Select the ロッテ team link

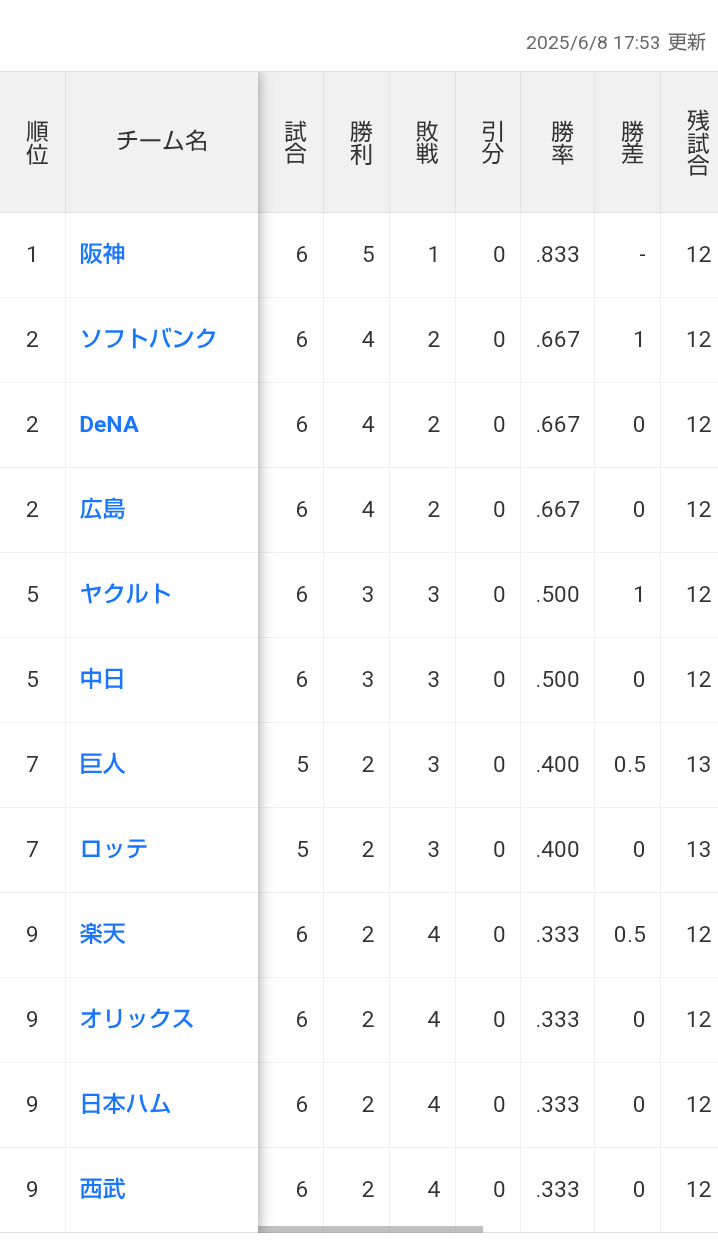pos(114,849)
